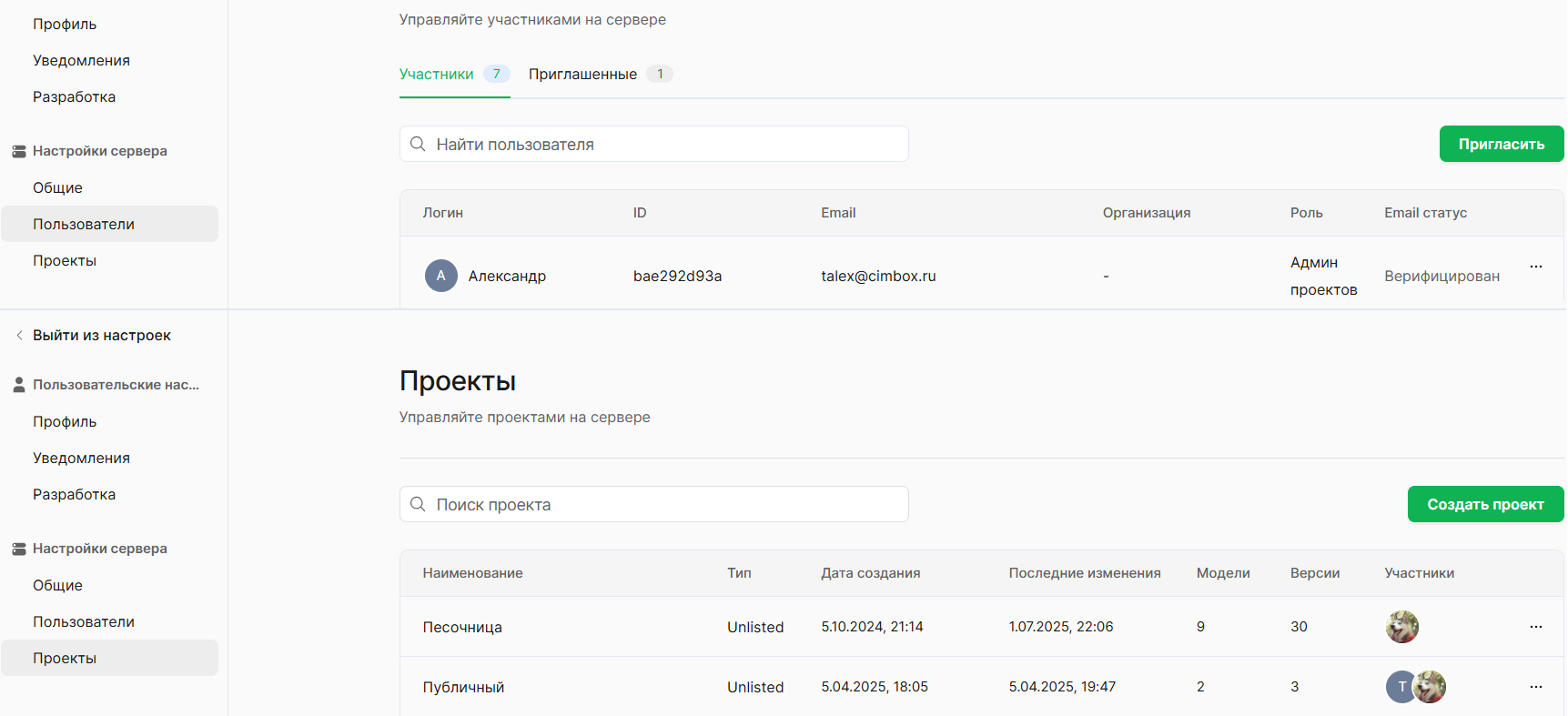Click the 'Пользовательские нас...' section header
The image size is (1568, 716).
(116, 385)
